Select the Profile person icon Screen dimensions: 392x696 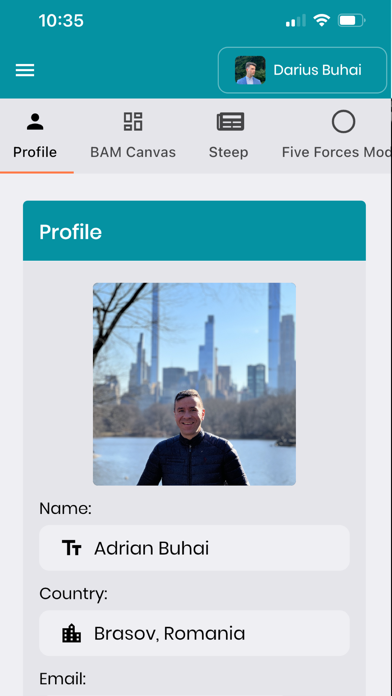coord(35,122)
